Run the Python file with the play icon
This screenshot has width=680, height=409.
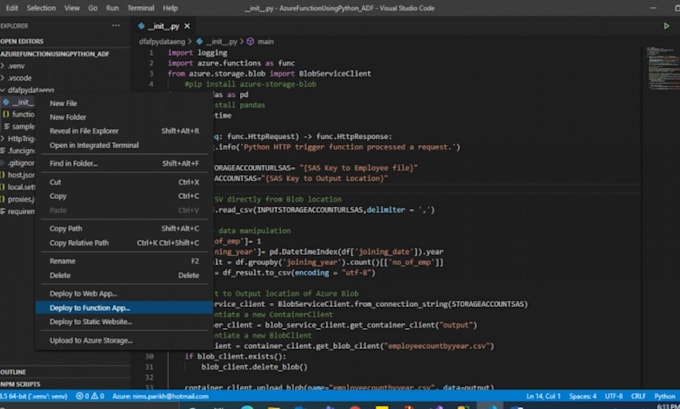(x=666, y=26)
